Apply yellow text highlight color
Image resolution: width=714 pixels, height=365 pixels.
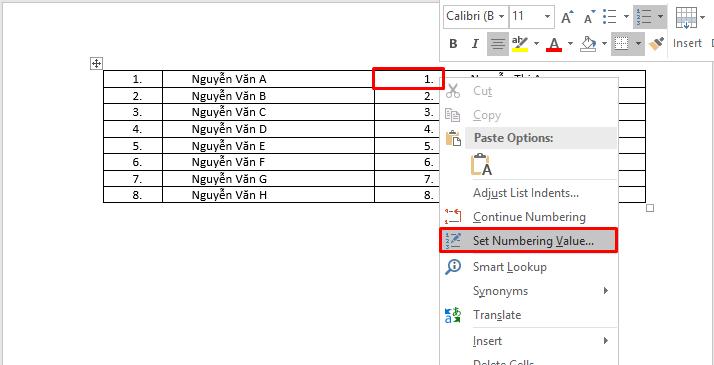tap(520, 44)
